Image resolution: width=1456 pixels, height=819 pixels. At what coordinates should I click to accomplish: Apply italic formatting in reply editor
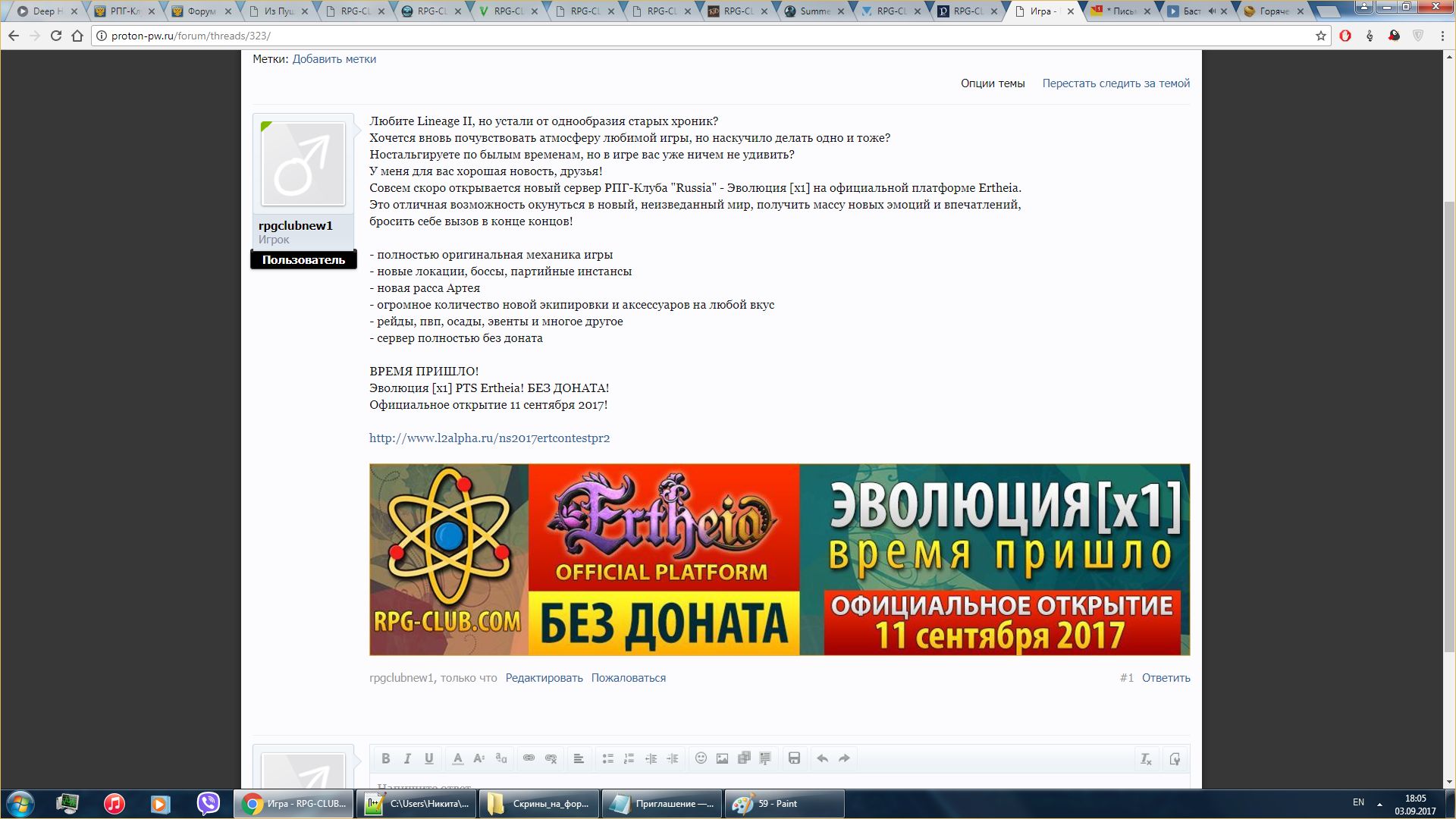[x=407, y=758]
